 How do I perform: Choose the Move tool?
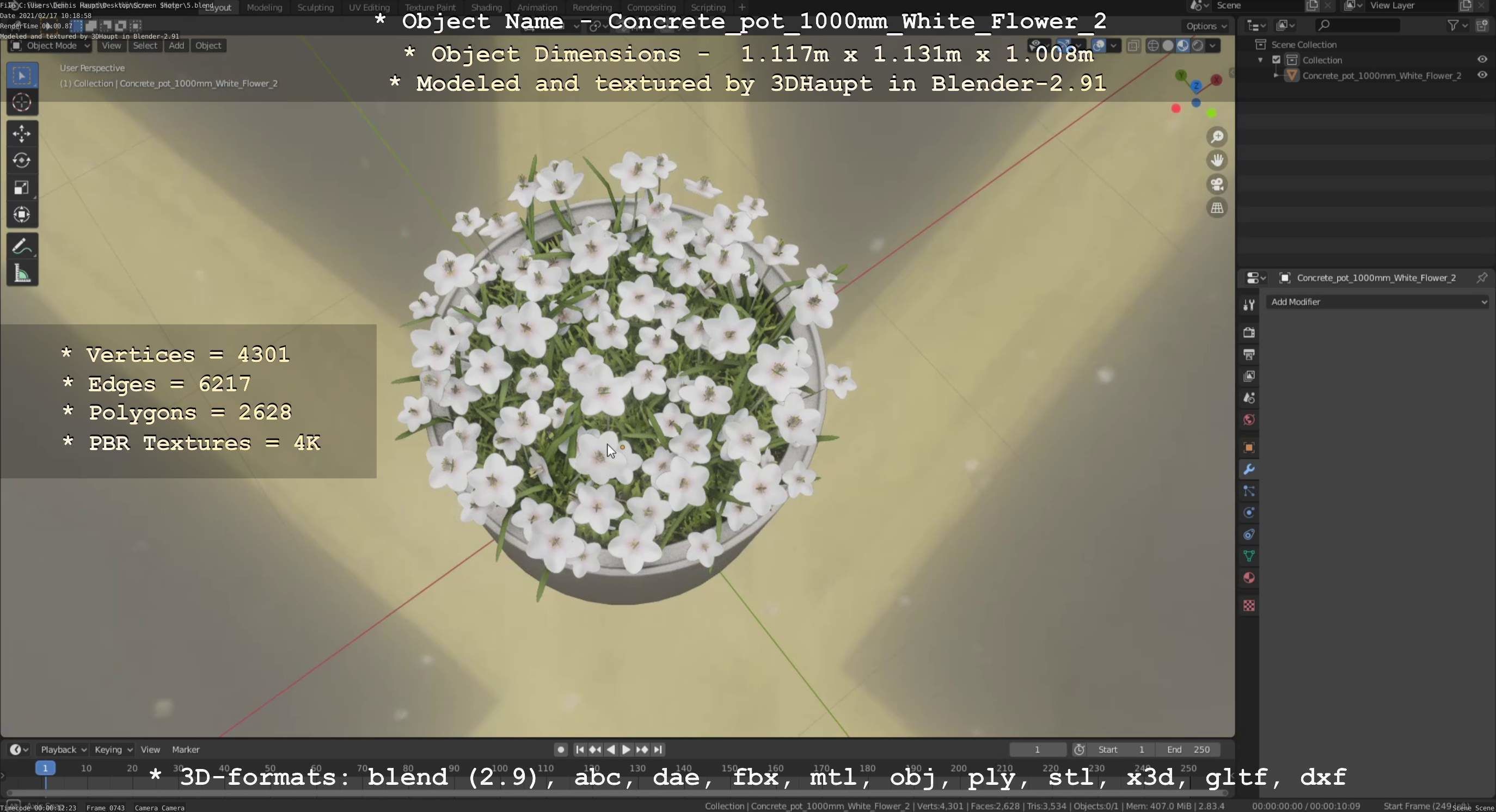tap(22, 133)
